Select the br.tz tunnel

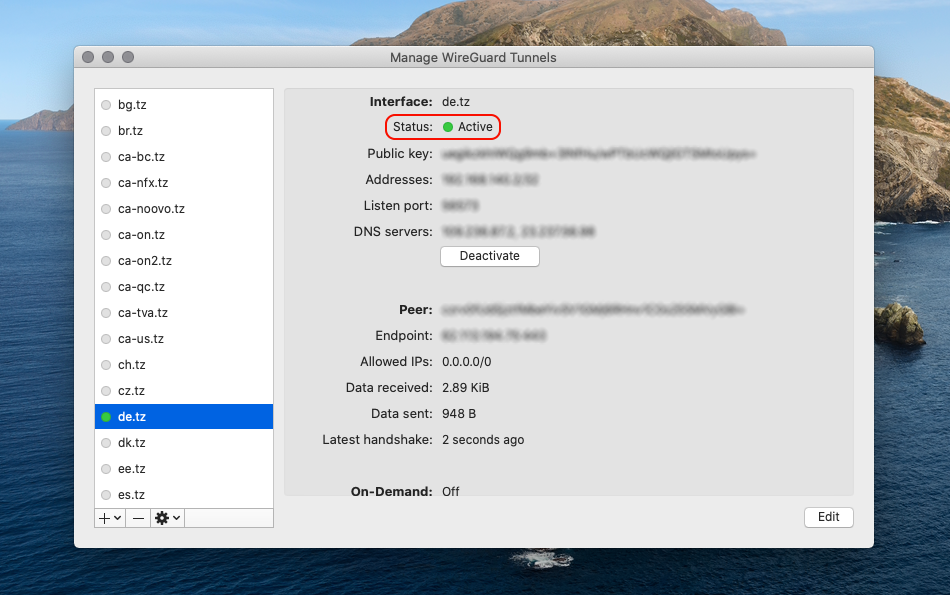click(x=131, y=131)
